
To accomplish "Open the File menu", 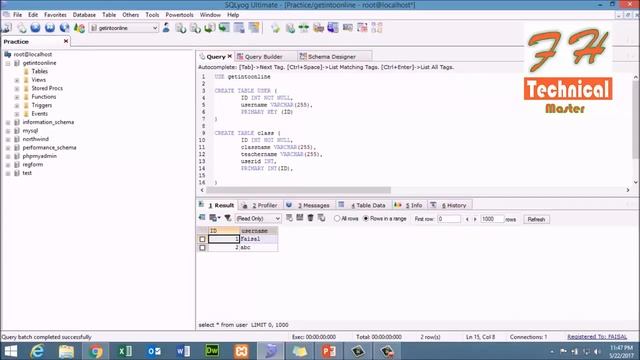I will (x=18, y=15).
